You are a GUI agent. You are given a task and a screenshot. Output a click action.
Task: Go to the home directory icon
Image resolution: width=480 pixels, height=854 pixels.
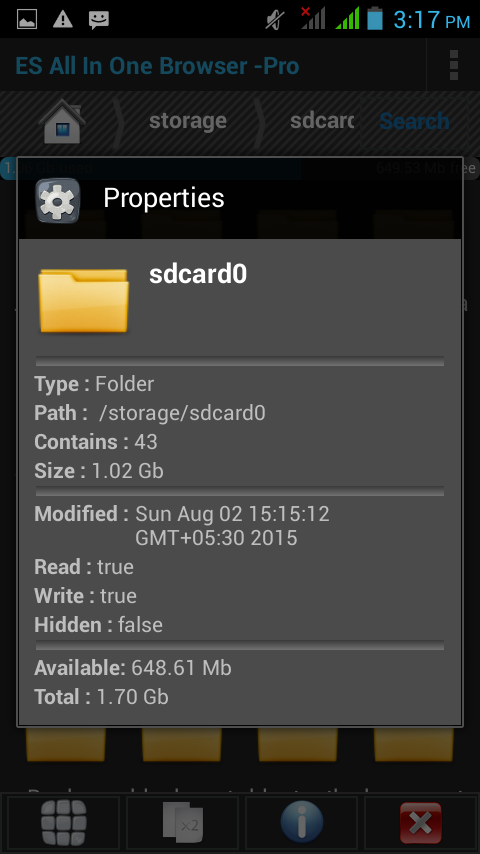click(x=62, y=121)
